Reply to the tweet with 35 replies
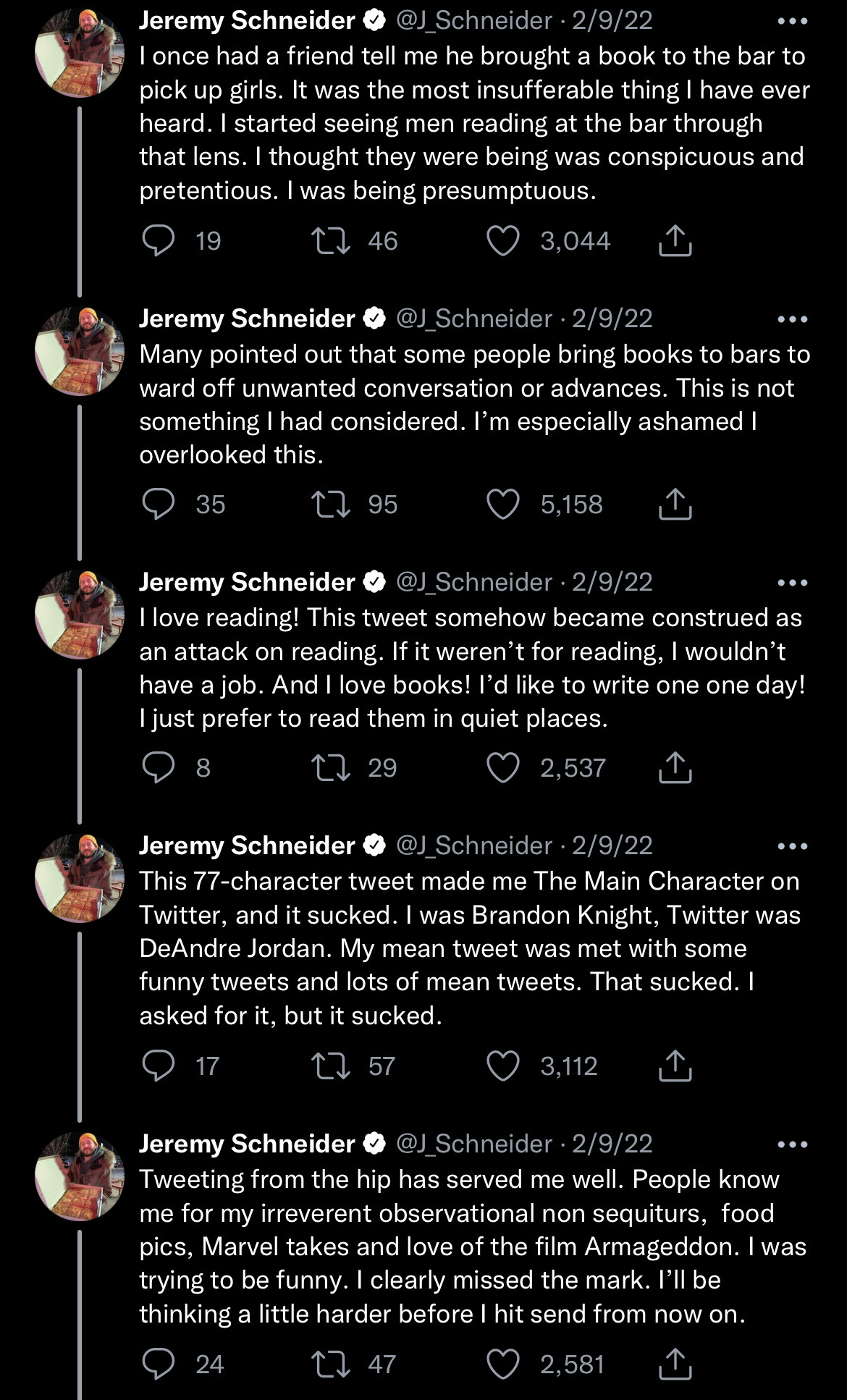 click(158, 505)
